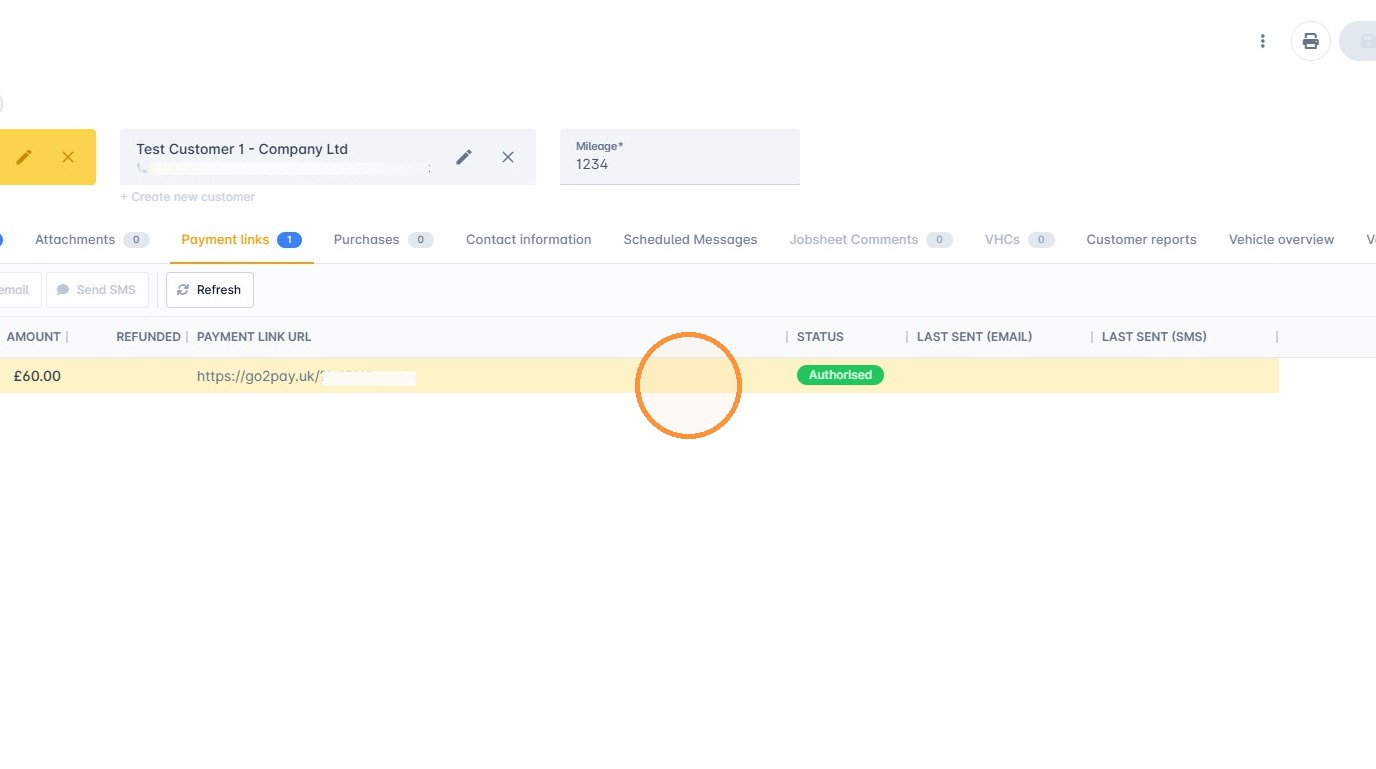This screenshot has width=1376, height=769.
Task: Click the Send SMS button
Action: coord(97,290)
